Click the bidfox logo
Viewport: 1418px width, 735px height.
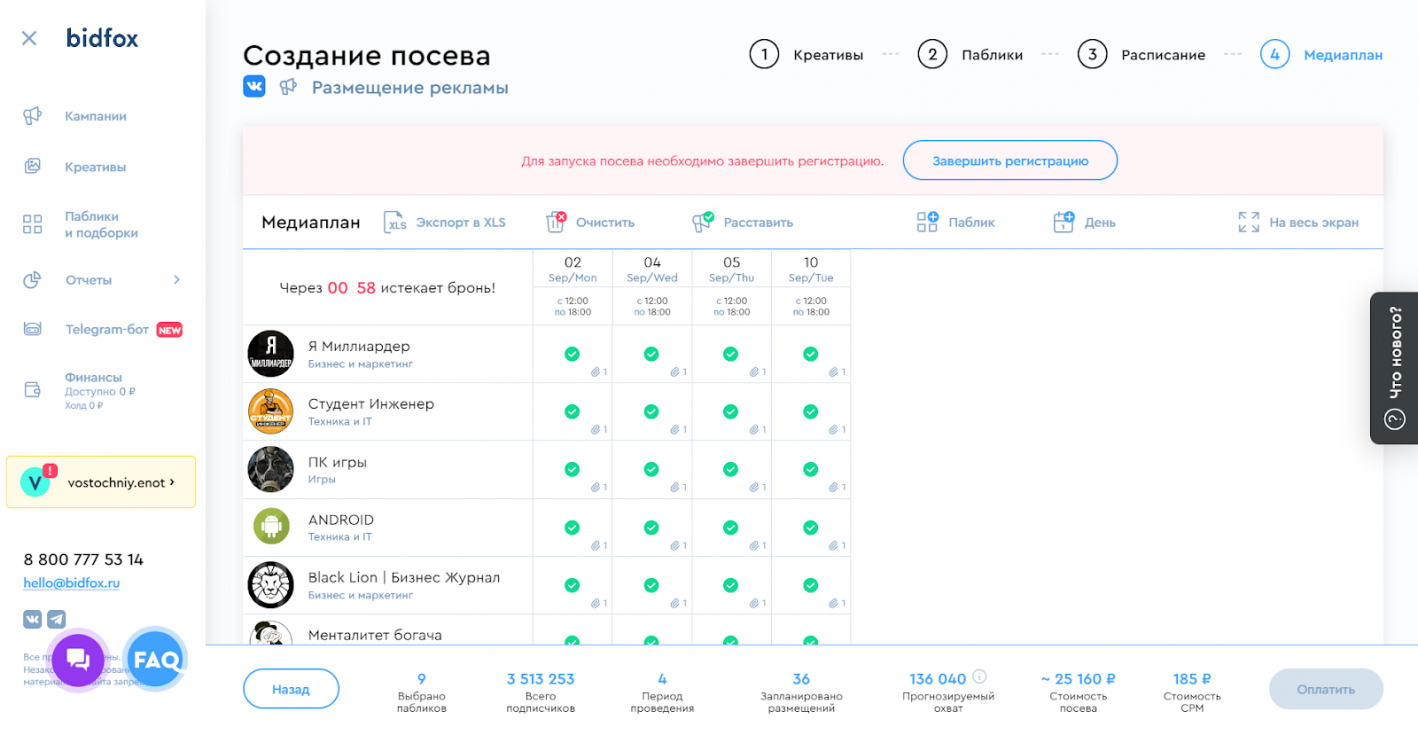tap(102, 38)
